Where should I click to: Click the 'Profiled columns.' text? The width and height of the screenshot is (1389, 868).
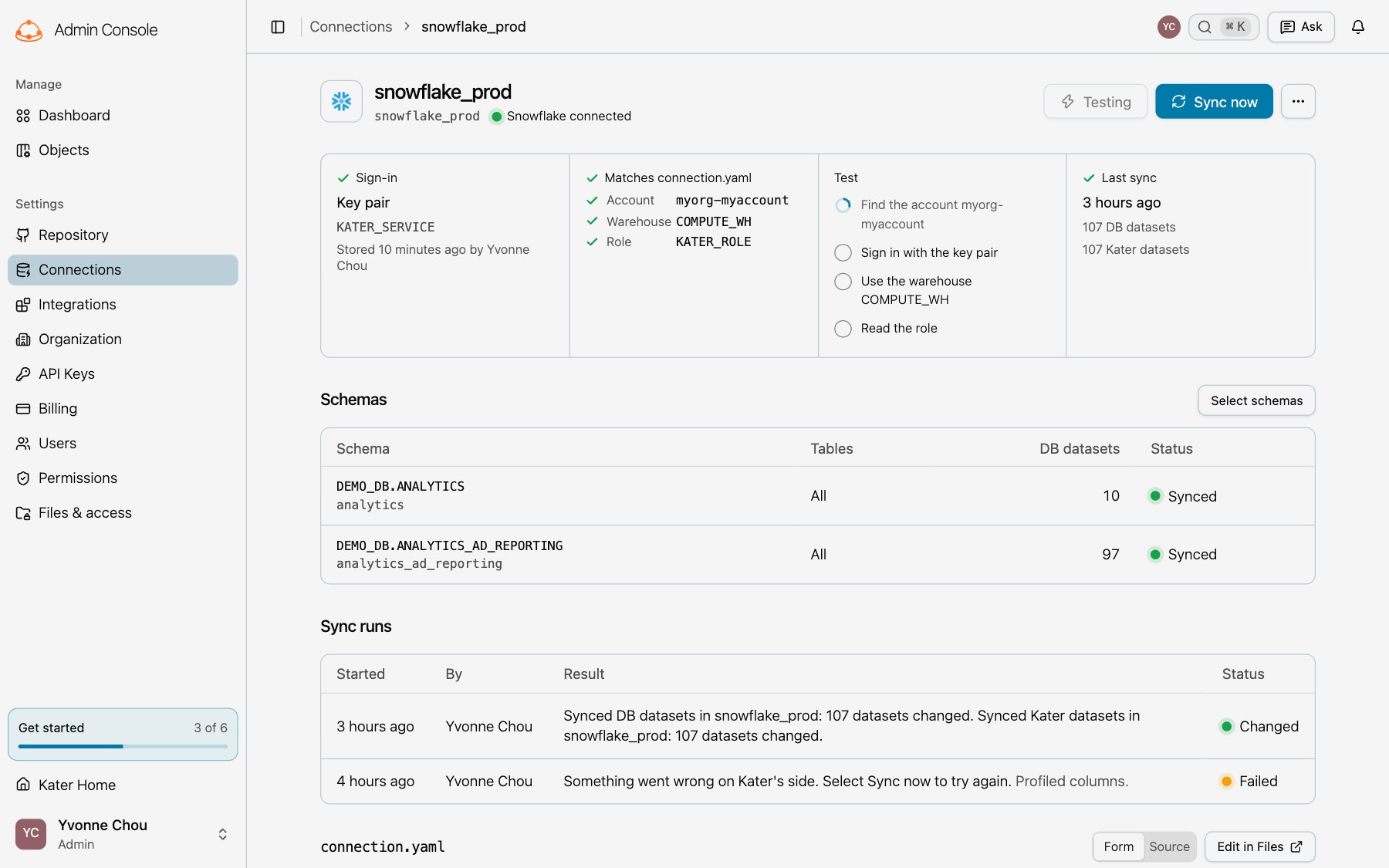pyautogui.click(x=1072, y=782)
